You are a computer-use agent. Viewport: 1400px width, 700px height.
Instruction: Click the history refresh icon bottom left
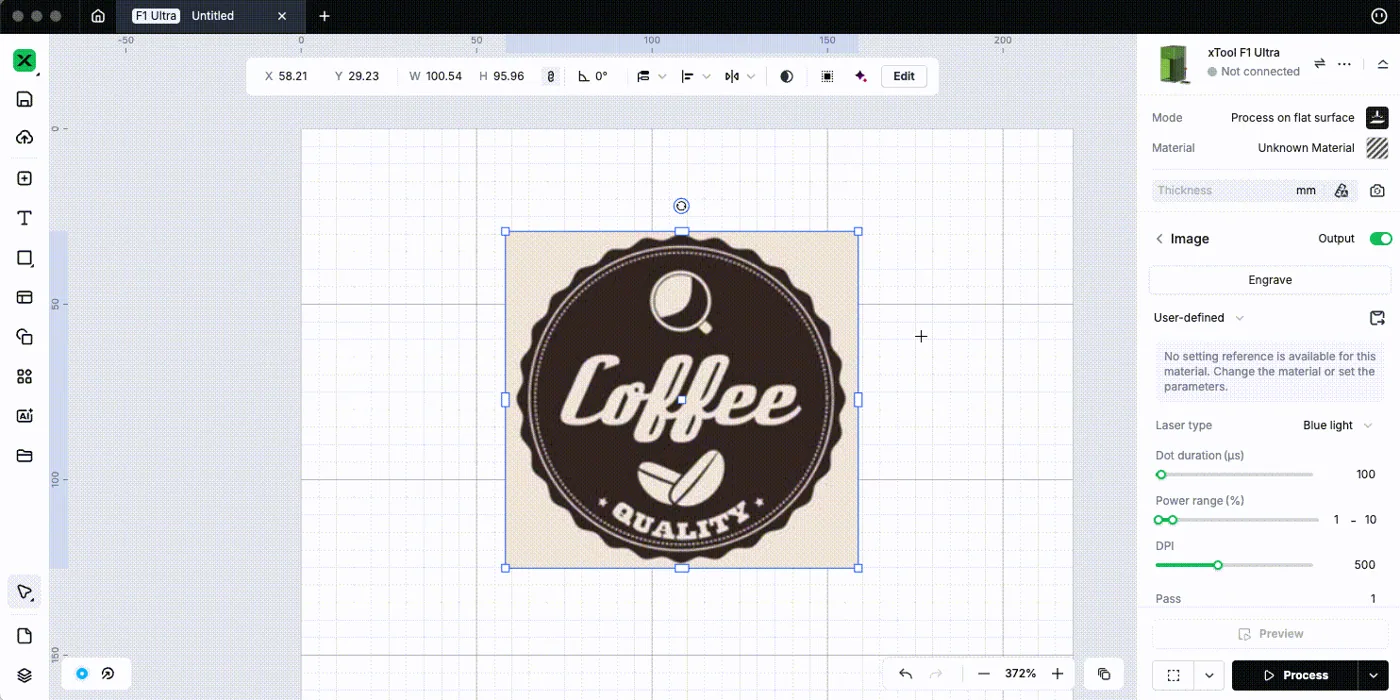[108, 674]
